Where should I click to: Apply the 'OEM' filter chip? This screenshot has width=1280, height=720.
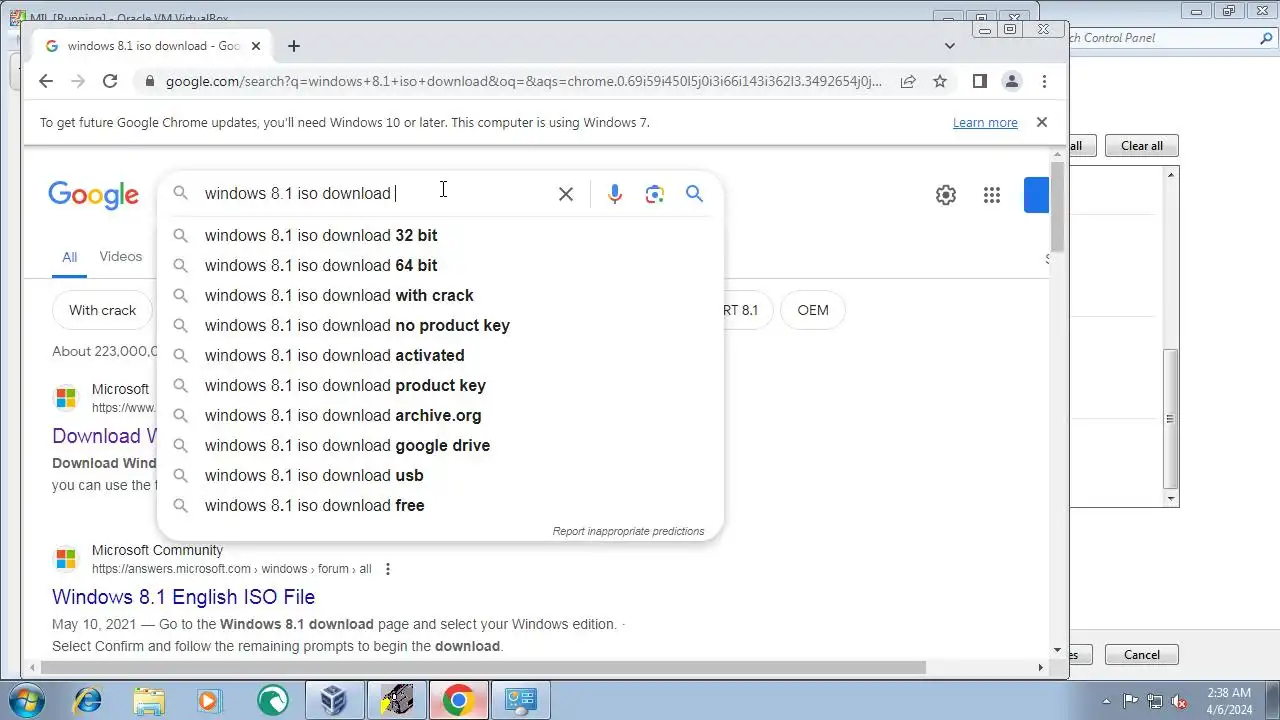tap(813, 310)
